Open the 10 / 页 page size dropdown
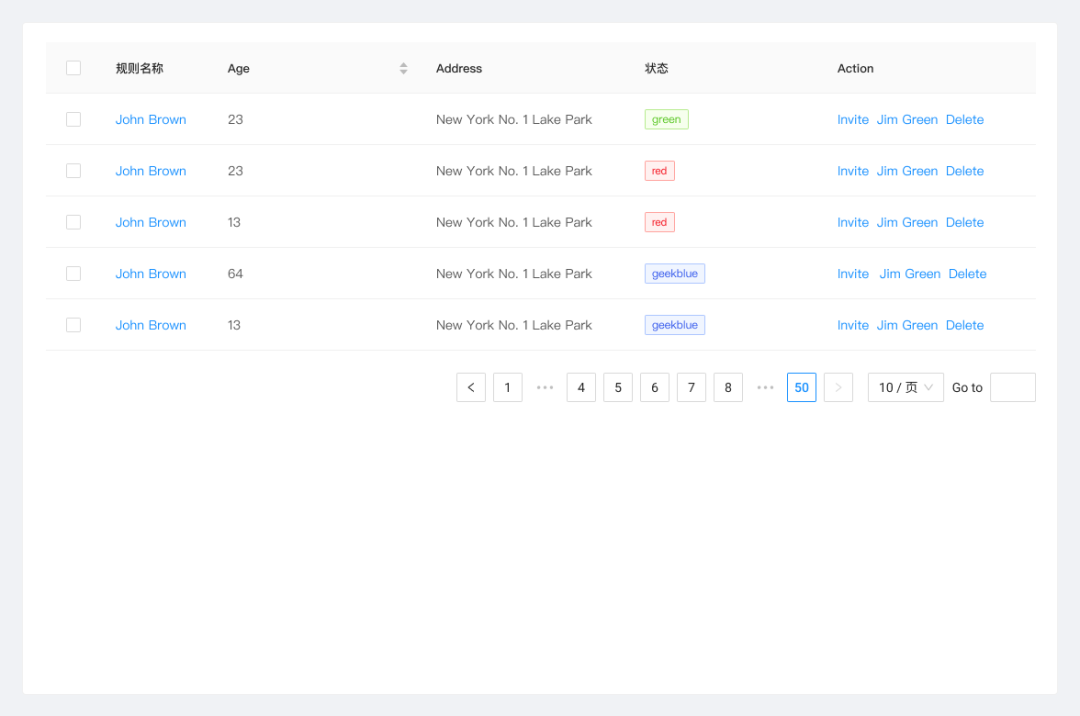 [x=905, y=388]
